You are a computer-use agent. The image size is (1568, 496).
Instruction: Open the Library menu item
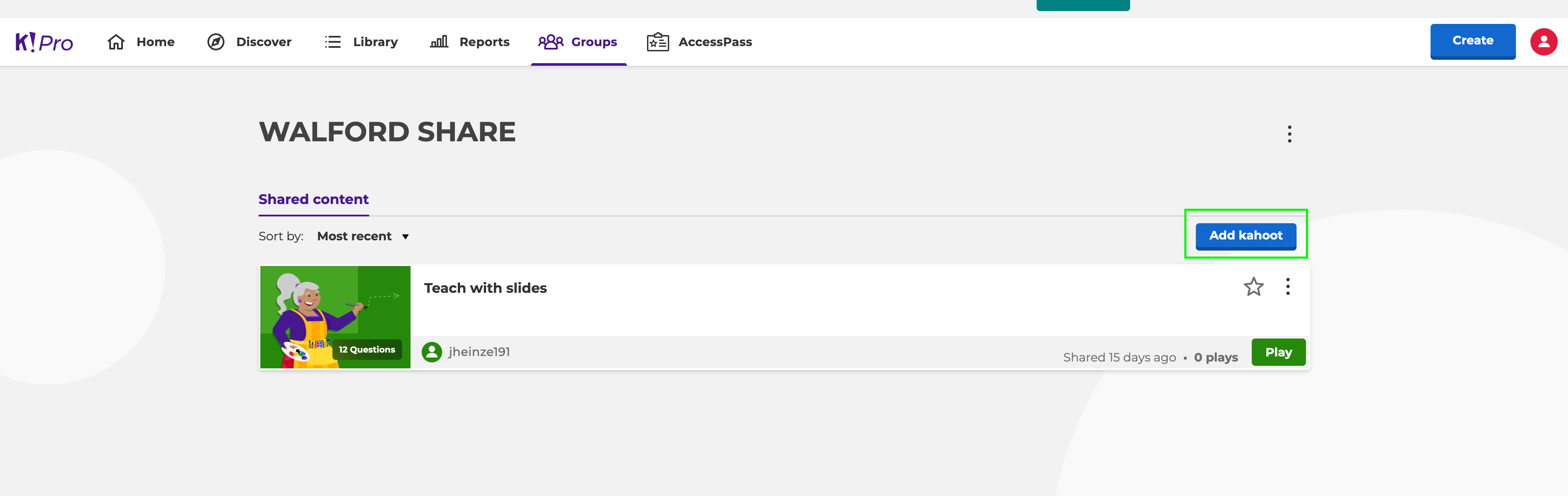pyautogui.click(x=375, y=42)
